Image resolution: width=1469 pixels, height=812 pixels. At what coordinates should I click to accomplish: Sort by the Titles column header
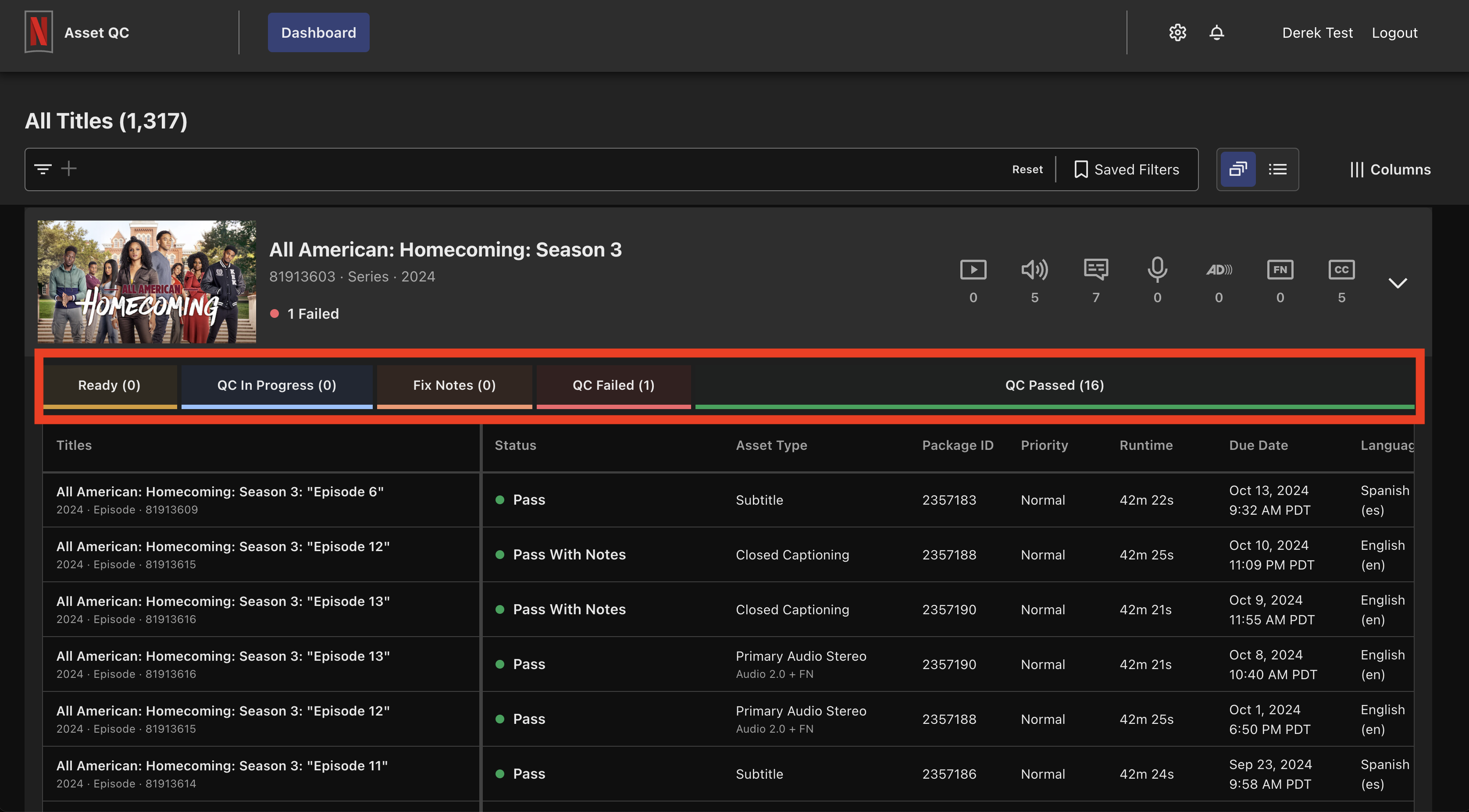tap(74, 445)
